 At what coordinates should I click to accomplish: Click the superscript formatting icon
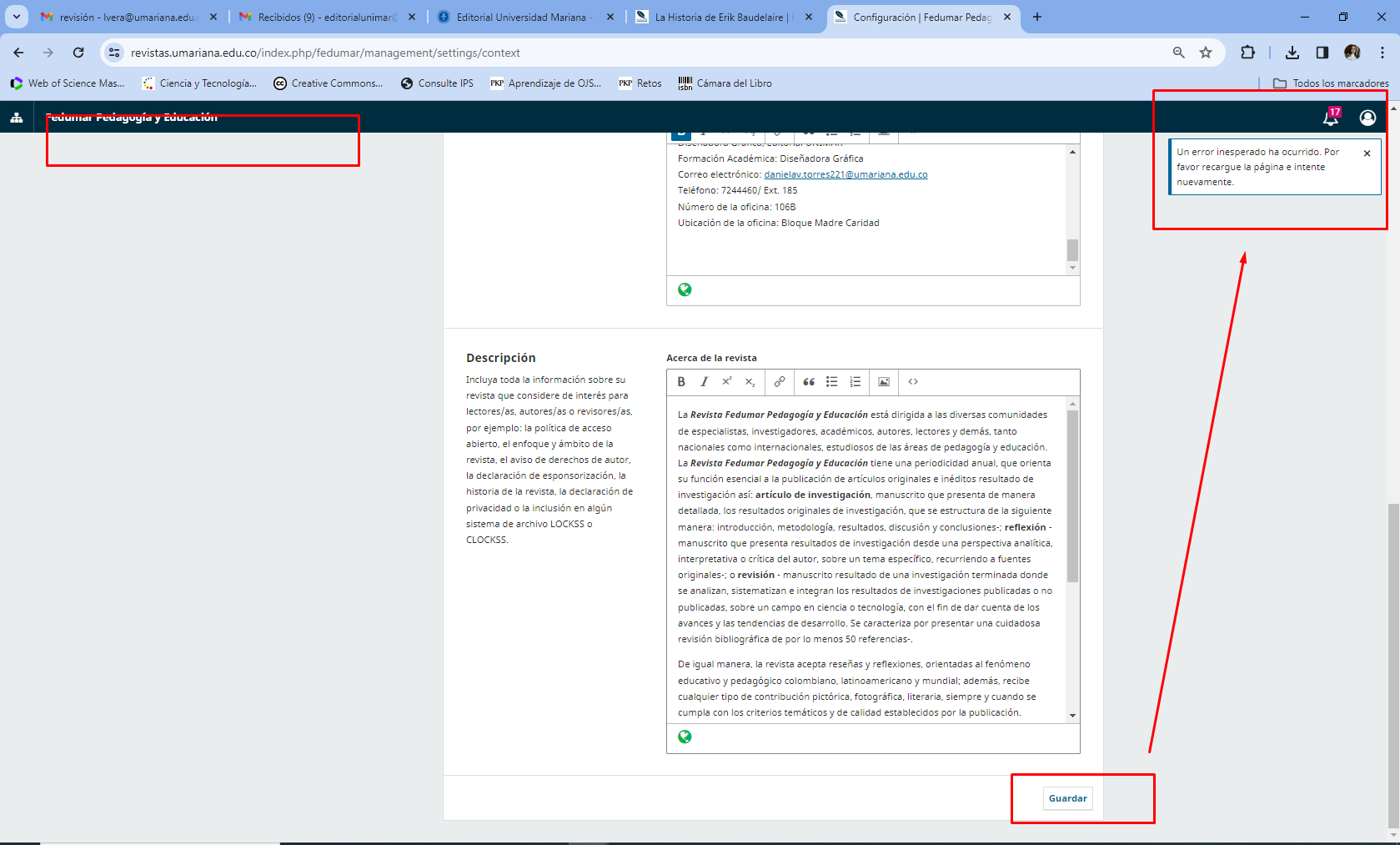[x=726, y=382]
